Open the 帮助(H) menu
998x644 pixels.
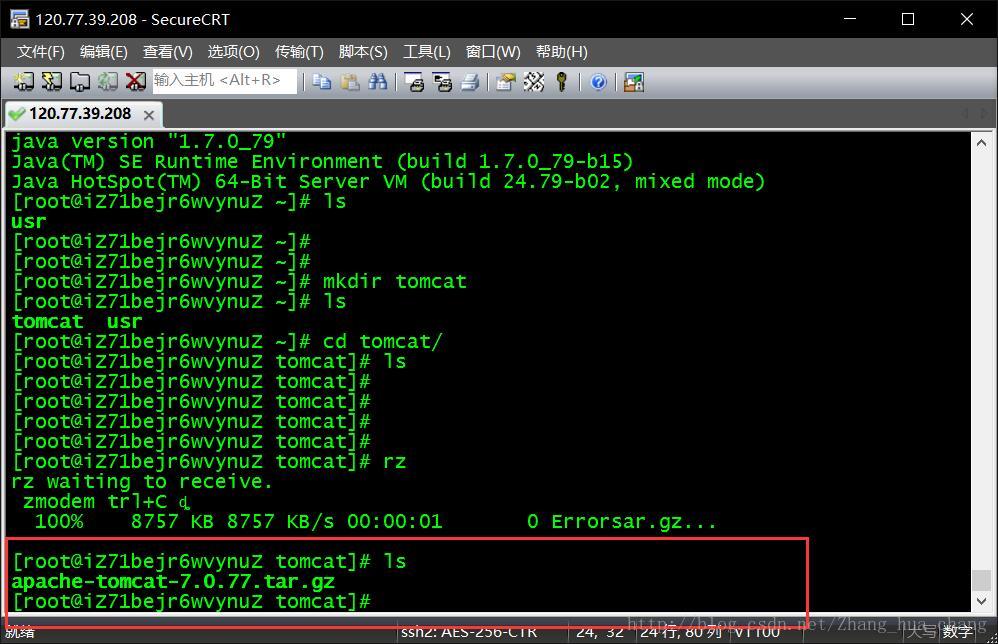(x=561, y=52)
